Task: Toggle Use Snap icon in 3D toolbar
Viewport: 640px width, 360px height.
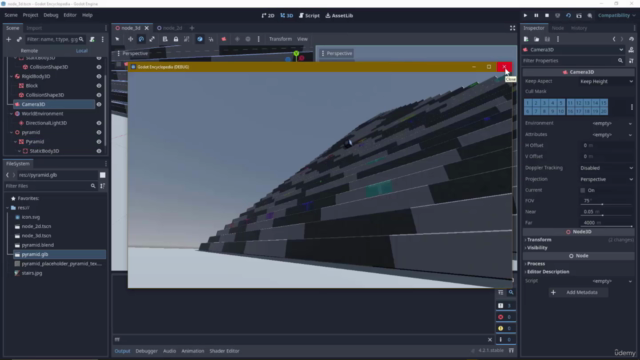Action: coord(211,39)
